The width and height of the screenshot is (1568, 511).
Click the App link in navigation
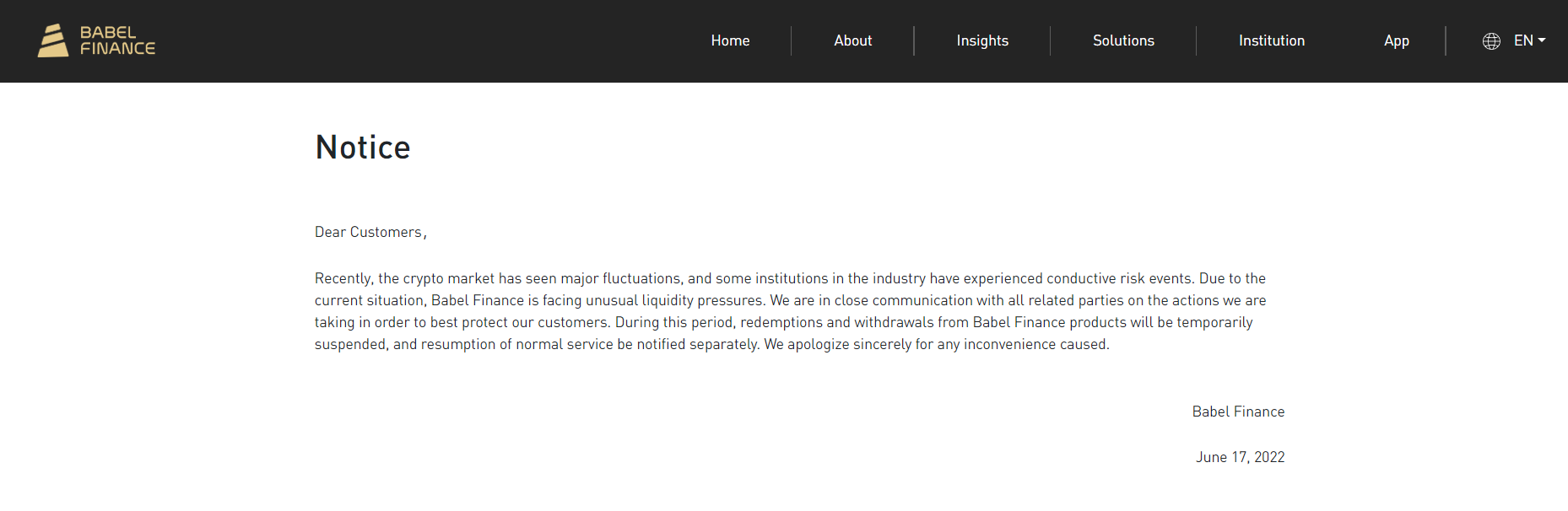[1396, 40]
